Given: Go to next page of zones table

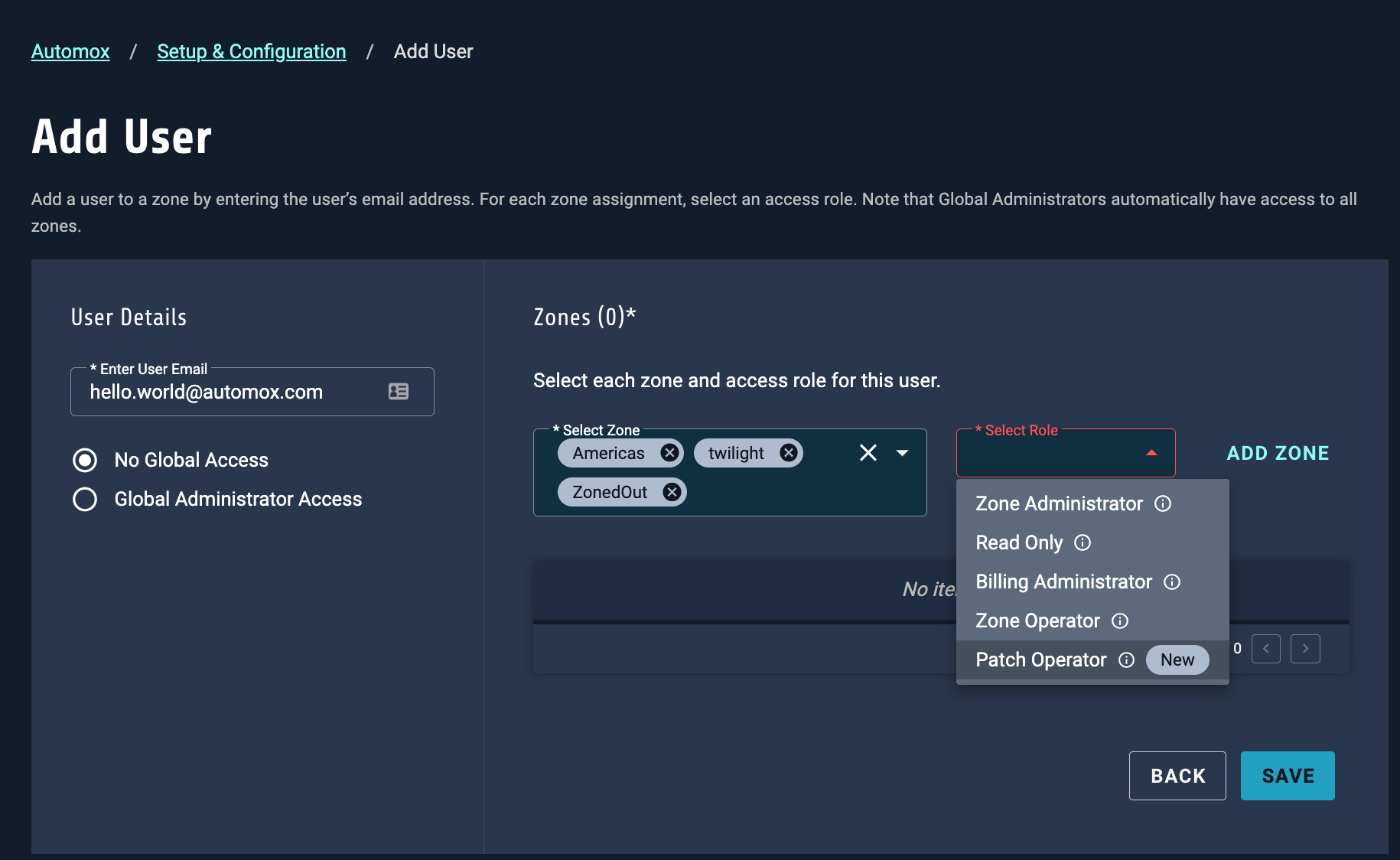Looking at the screenshot, I should [x=1305, y=649].
